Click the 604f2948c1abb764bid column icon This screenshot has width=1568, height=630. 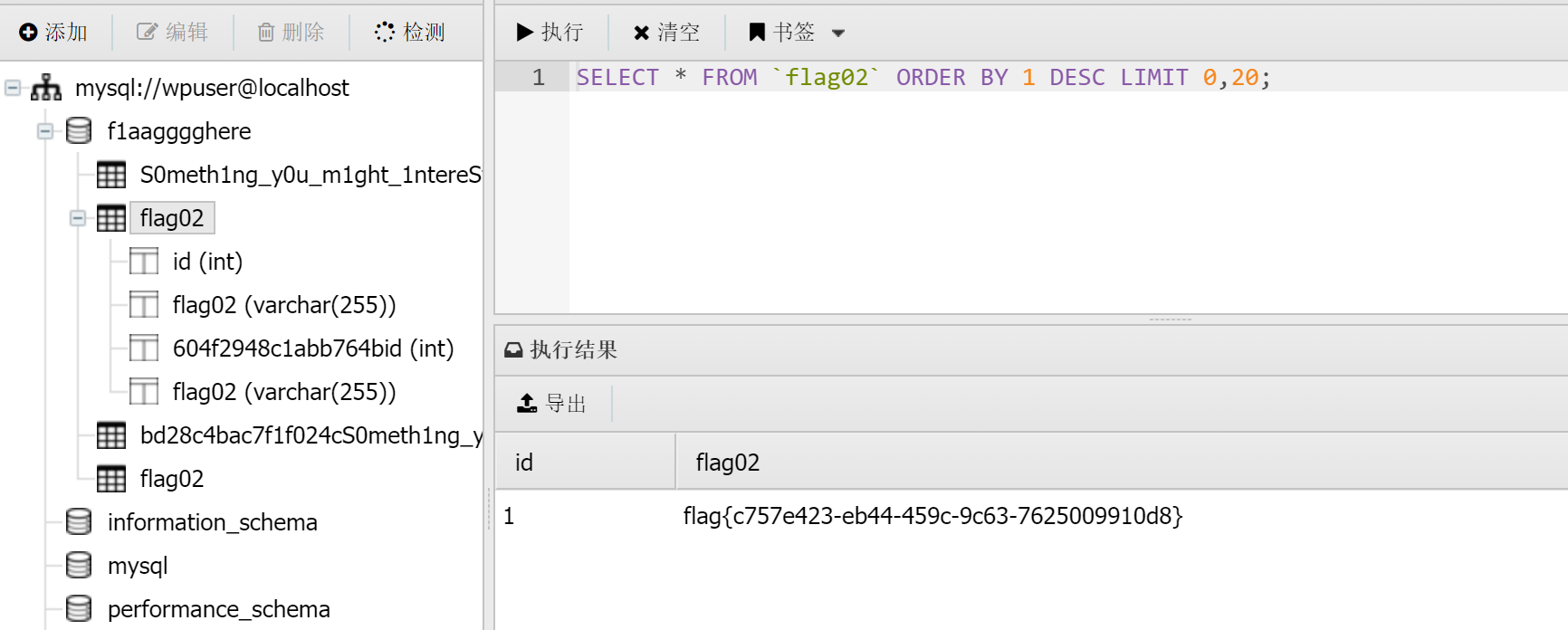[144, 348]
